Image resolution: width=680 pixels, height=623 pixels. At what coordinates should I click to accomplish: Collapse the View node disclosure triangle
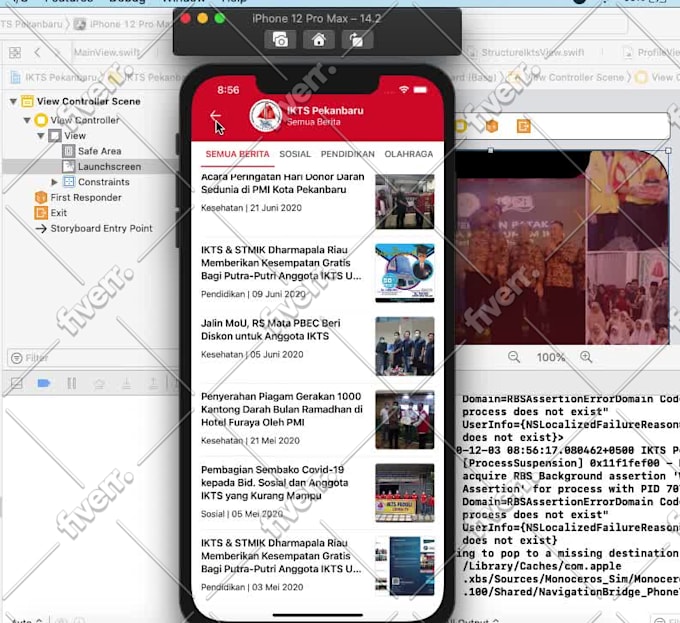click(41, 136)
